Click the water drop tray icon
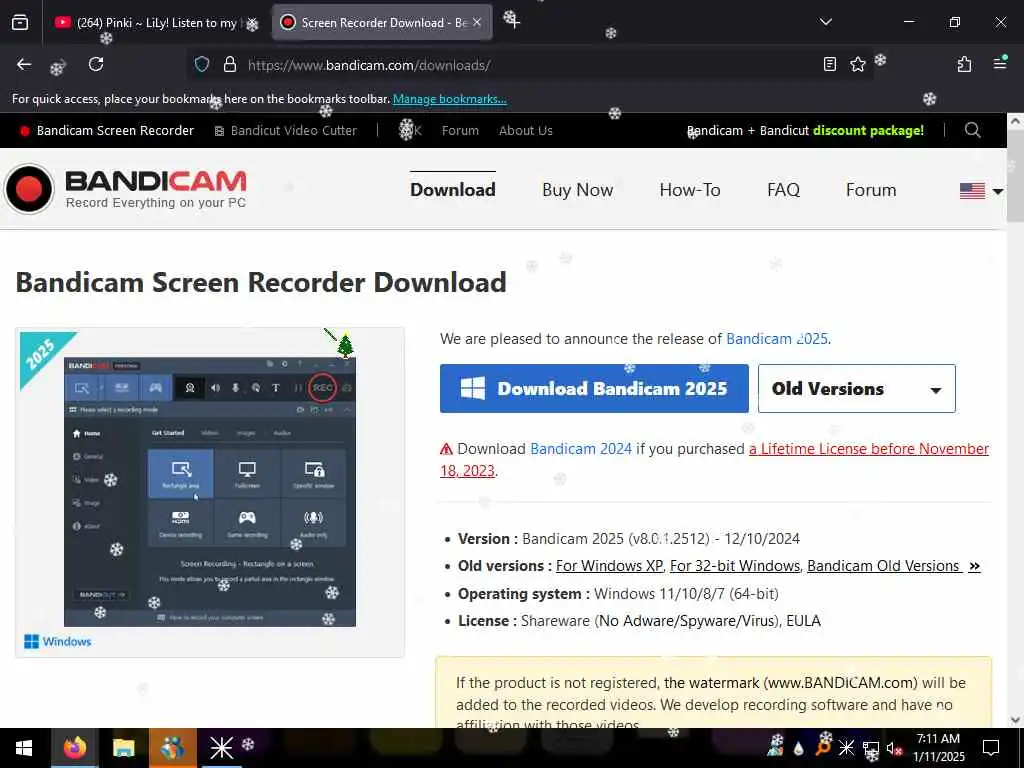 798,748
